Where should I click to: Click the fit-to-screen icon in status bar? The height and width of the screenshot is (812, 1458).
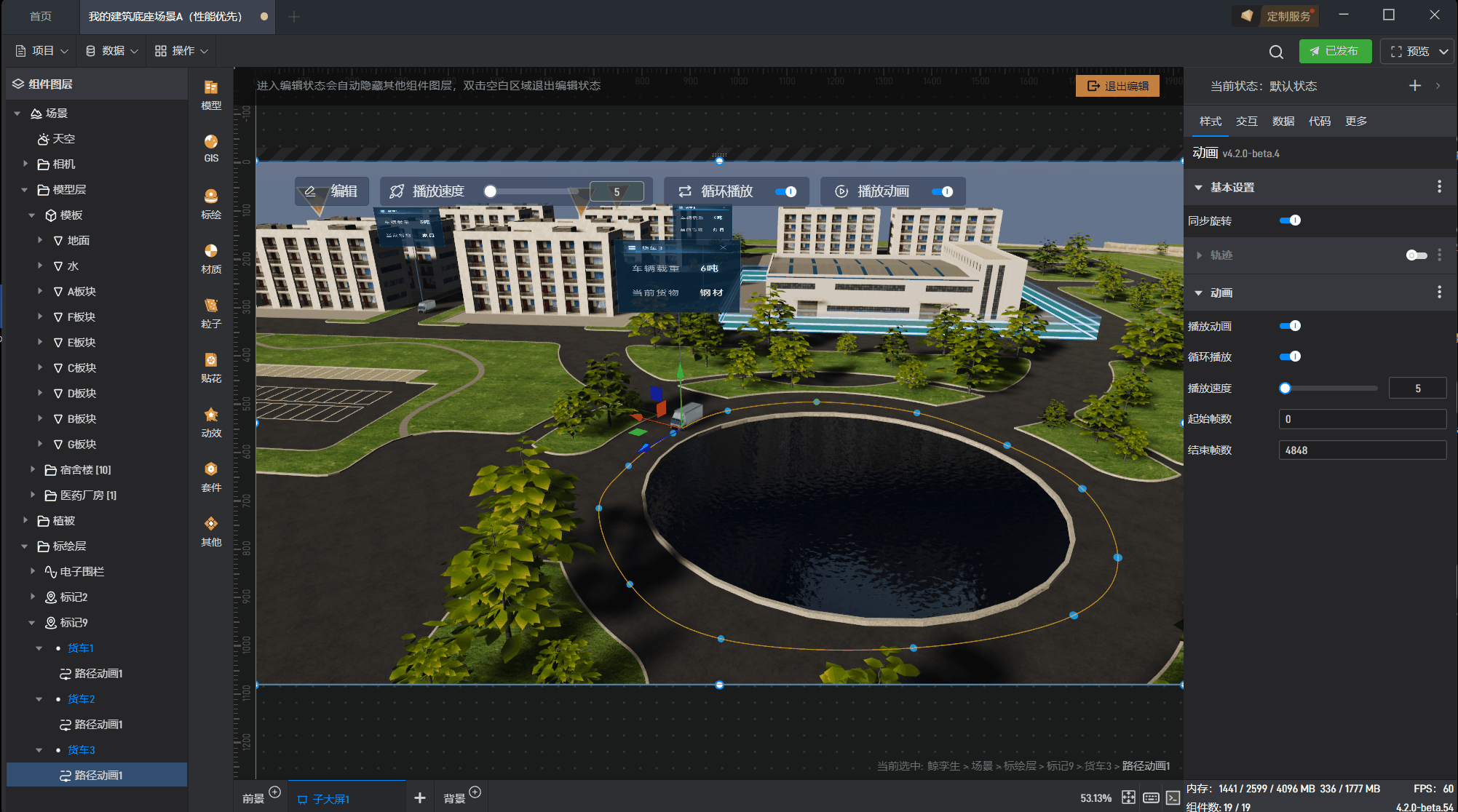1128,797
